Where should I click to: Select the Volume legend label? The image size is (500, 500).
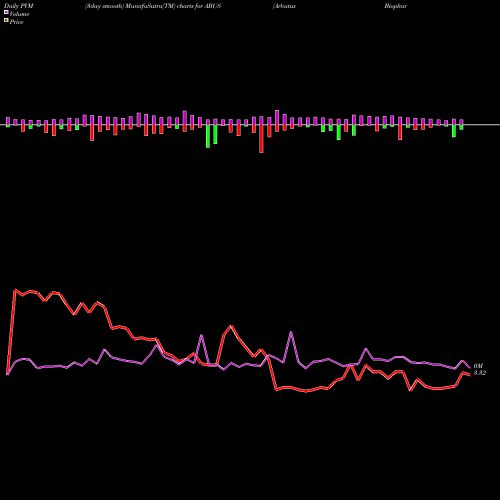[19, 14]
